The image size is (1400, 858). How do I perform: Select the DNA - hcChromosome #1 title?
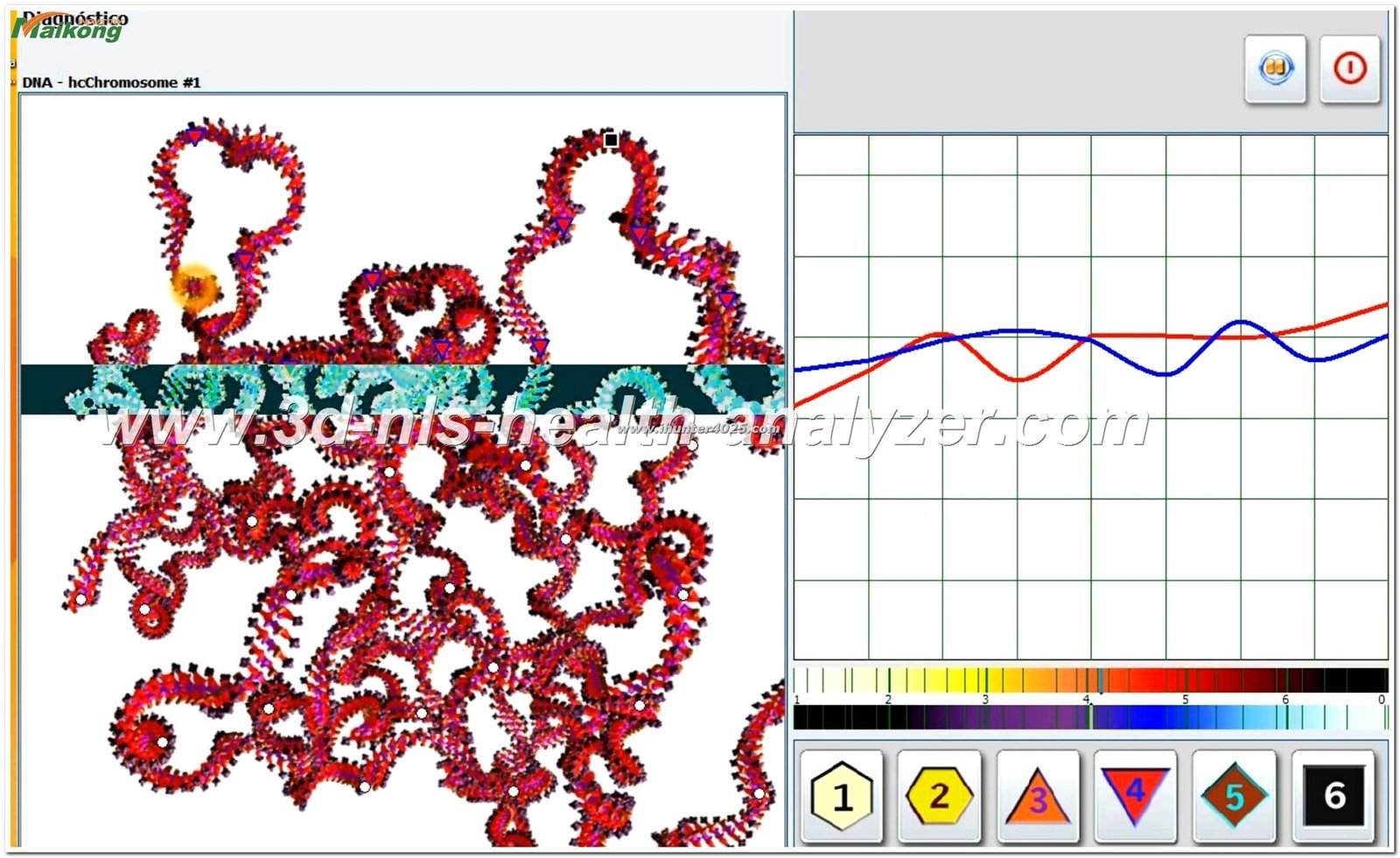point(111,82)
